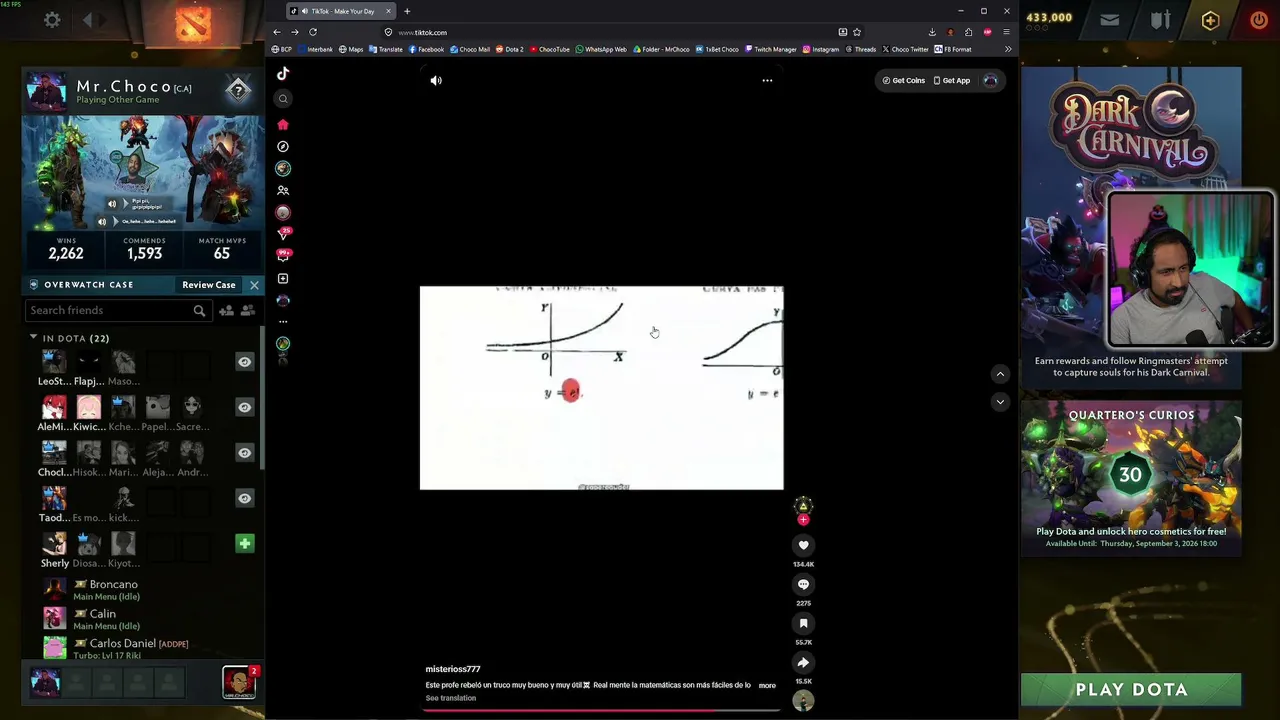This screenshot has width=1280, height=720.
Task: Seek on the video progress bar
Action: [x=601, y=711]
